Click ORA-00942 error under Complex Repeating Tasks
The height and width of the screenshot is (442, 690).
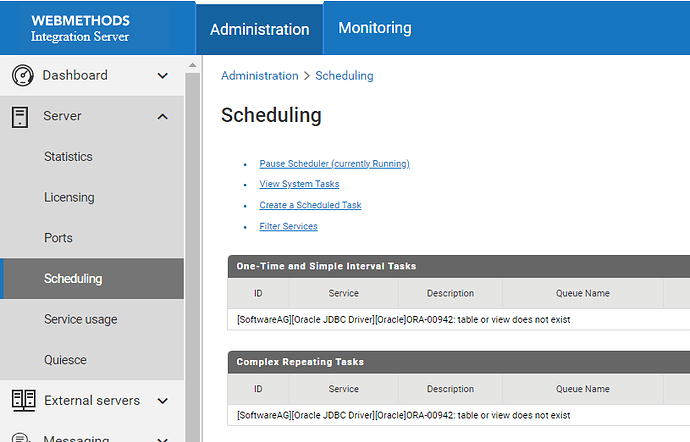[404, 415]
